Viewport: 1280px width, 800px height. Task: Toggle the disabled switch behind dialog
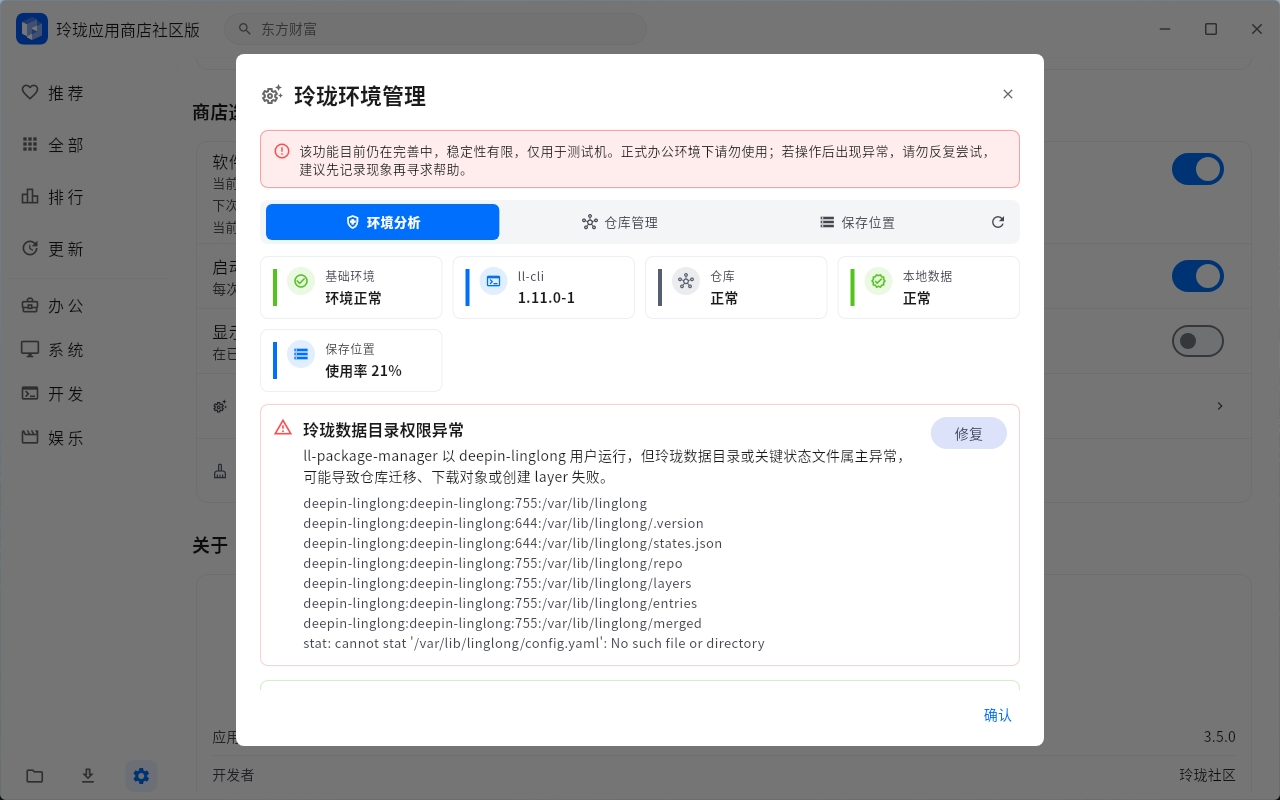point(1198,341)
